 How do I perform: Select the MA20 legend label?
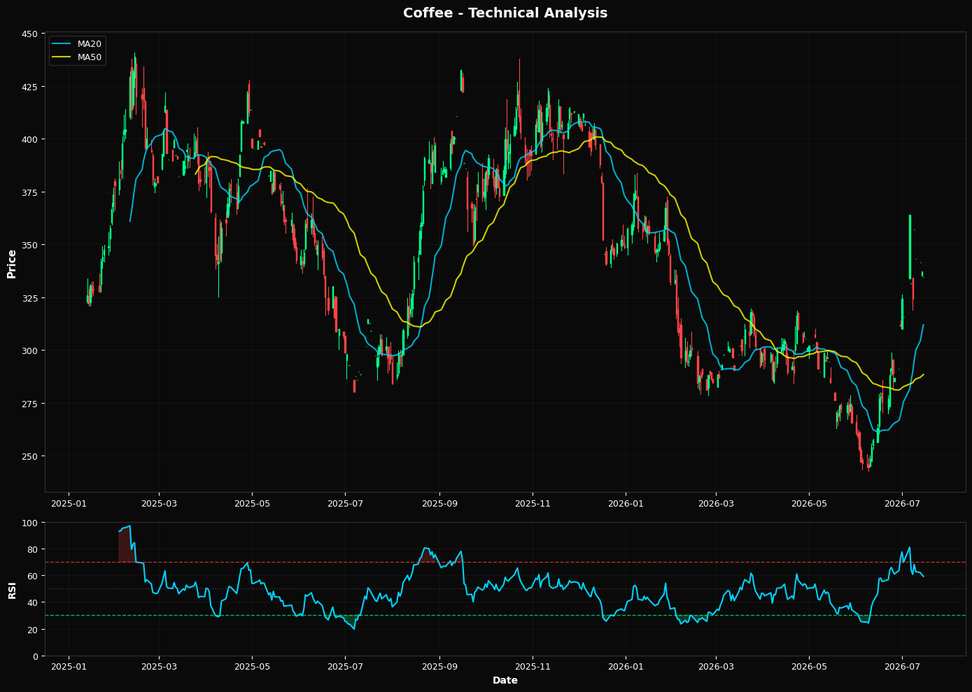pos(89,44)
